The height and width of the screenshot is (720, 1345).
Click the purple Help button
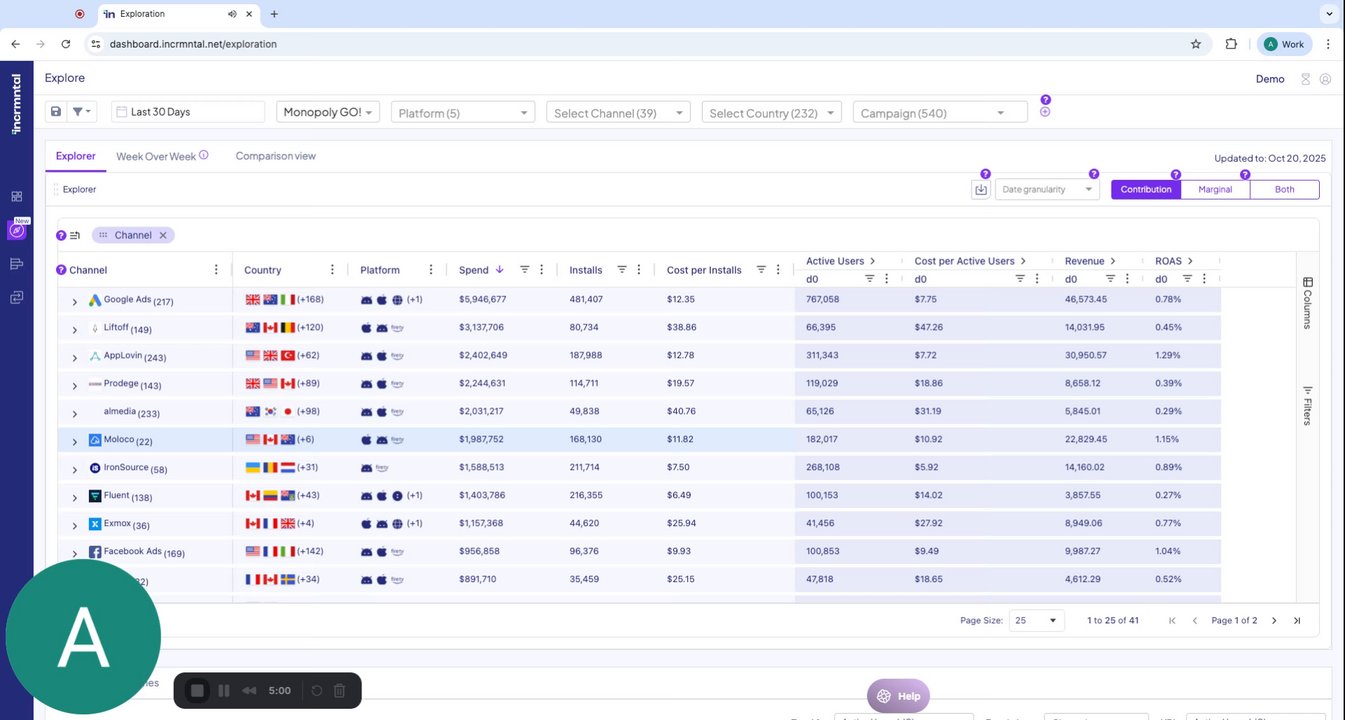tap(898, 696)
